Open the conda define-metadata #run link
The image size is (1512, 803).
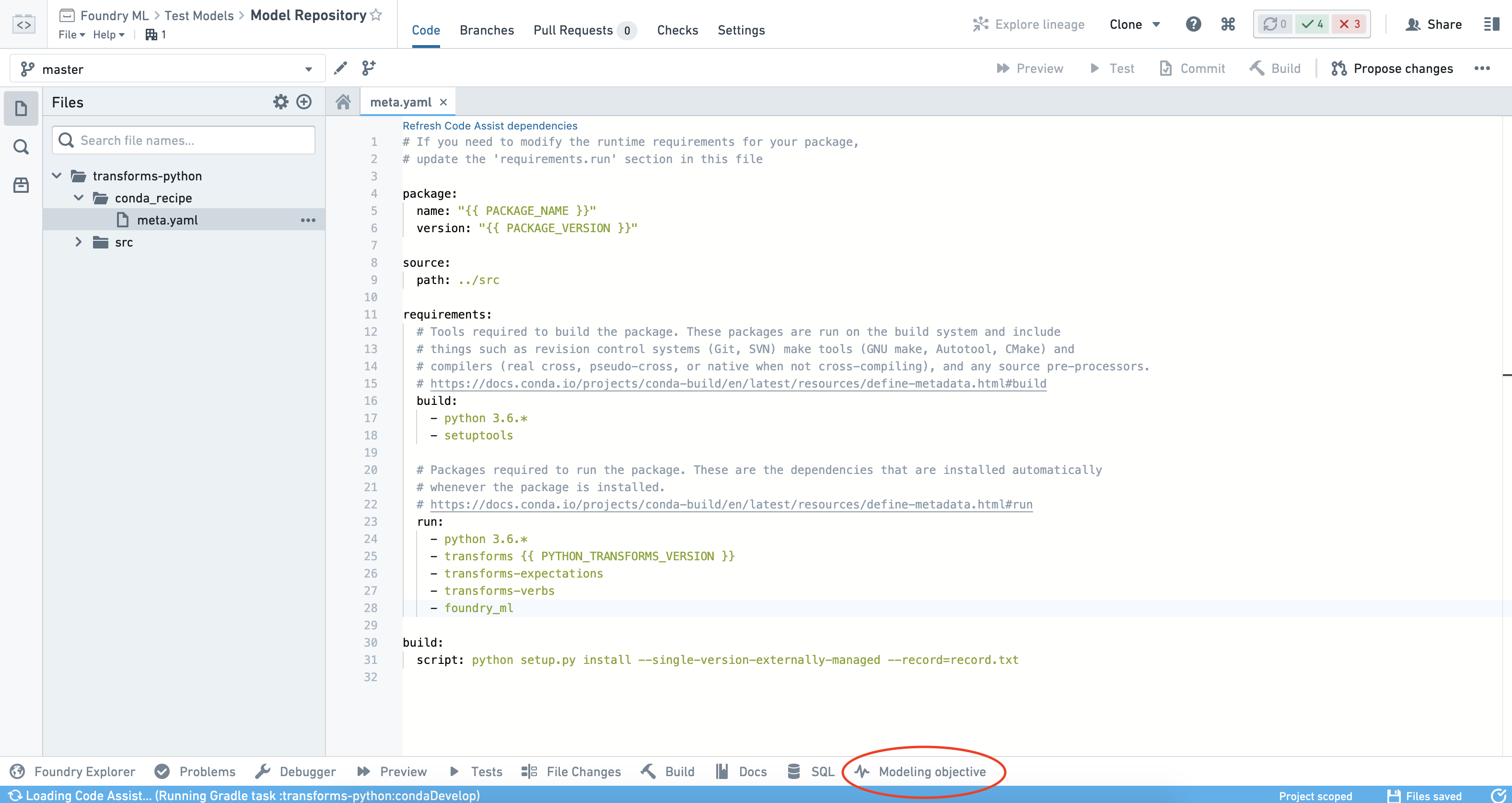point(732,505)
